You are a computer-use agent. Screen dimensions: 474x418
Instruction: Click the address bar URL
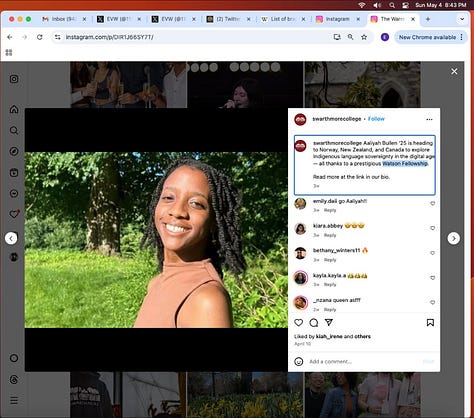109,37
